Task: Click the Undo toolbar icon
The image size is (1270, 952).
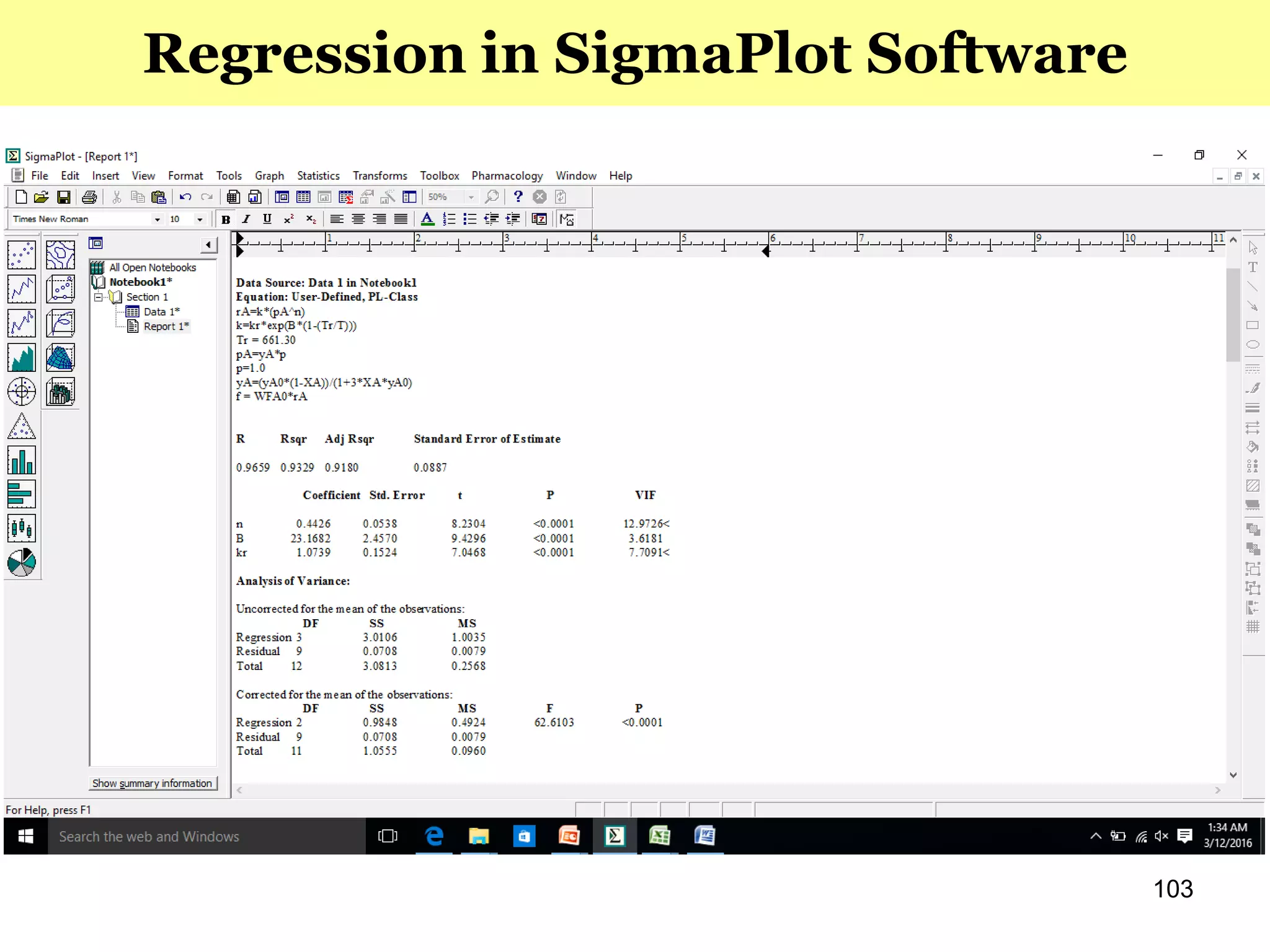Action: click(x=185, y=197)
